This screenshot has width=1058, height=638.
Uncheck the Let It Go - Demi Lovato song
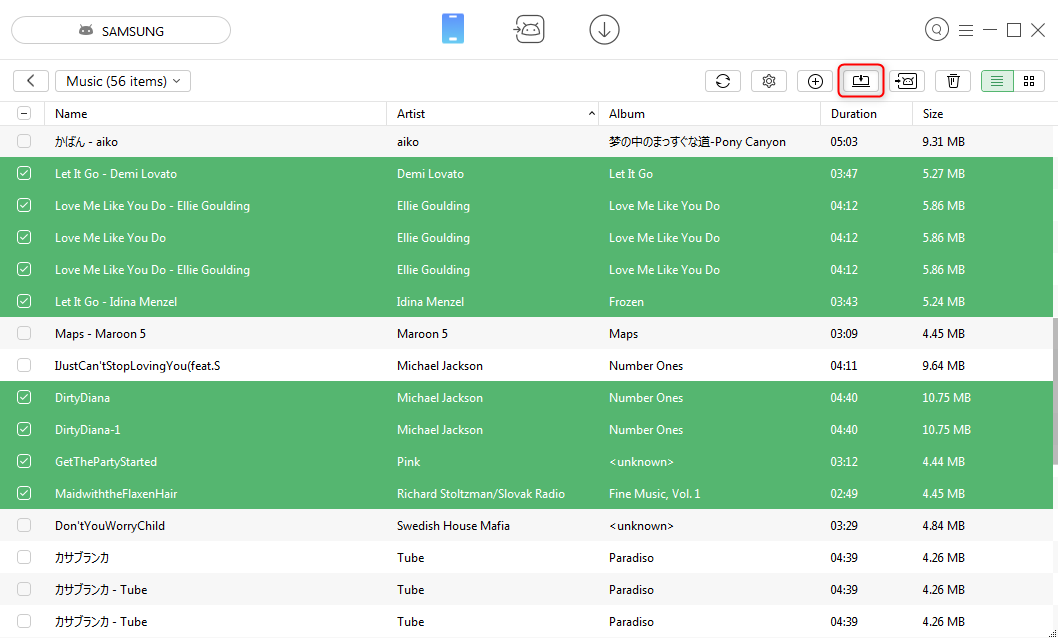(25, 173)
